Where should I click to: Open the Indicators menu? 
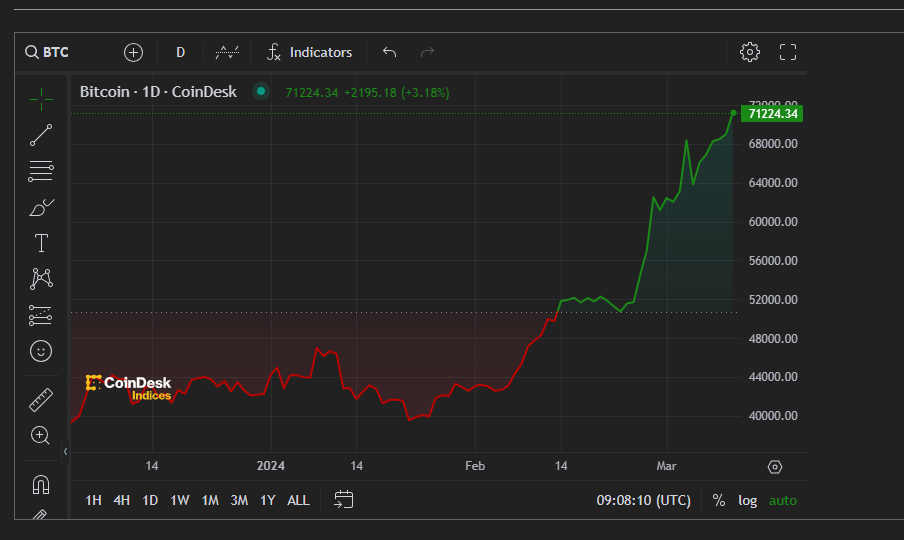coord(309,52)
